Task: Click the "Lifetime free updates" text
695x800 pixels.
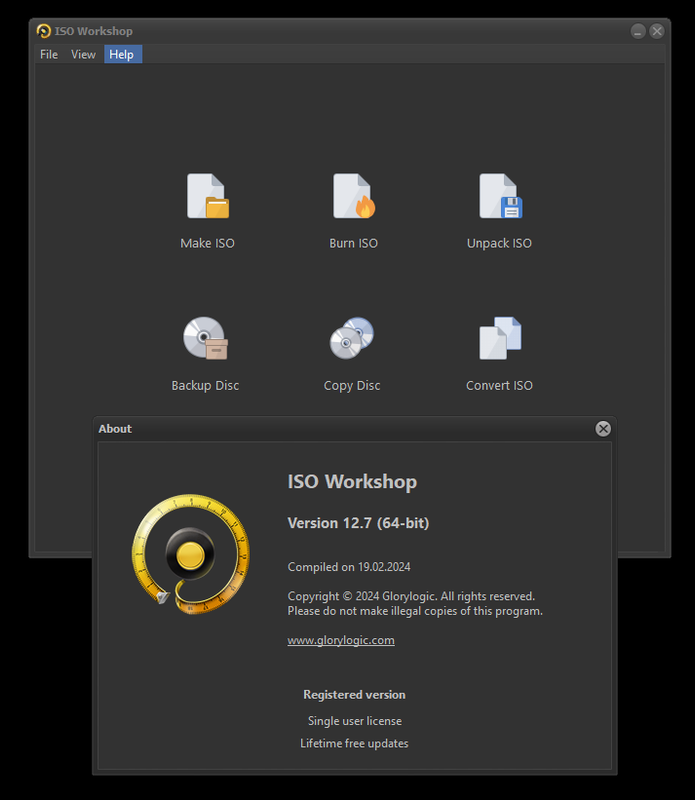Action: (x=355, y=743)
